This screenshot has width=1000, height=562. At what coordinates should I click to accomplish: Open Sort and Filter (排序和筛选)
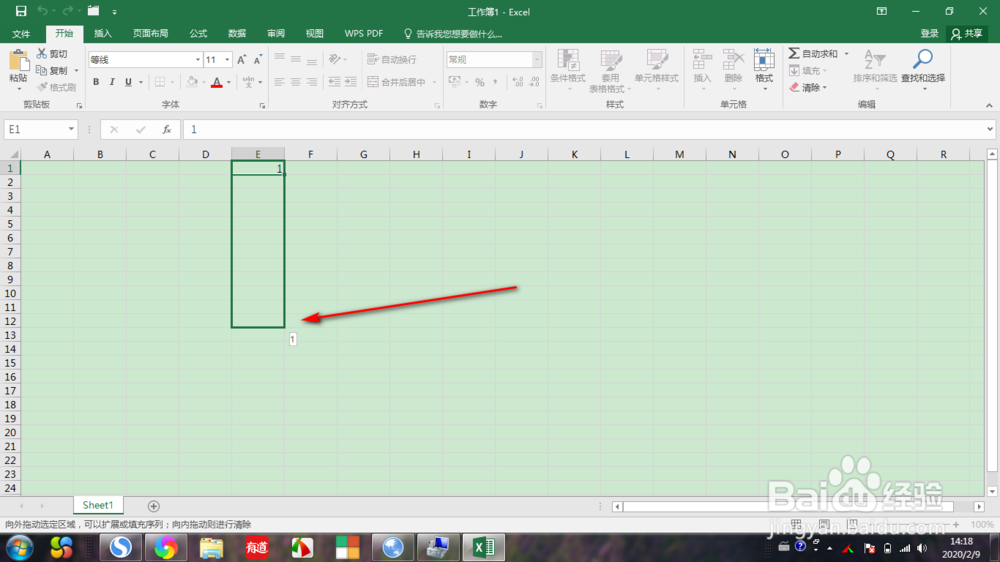pyautogui.click(x=875, y=68)
